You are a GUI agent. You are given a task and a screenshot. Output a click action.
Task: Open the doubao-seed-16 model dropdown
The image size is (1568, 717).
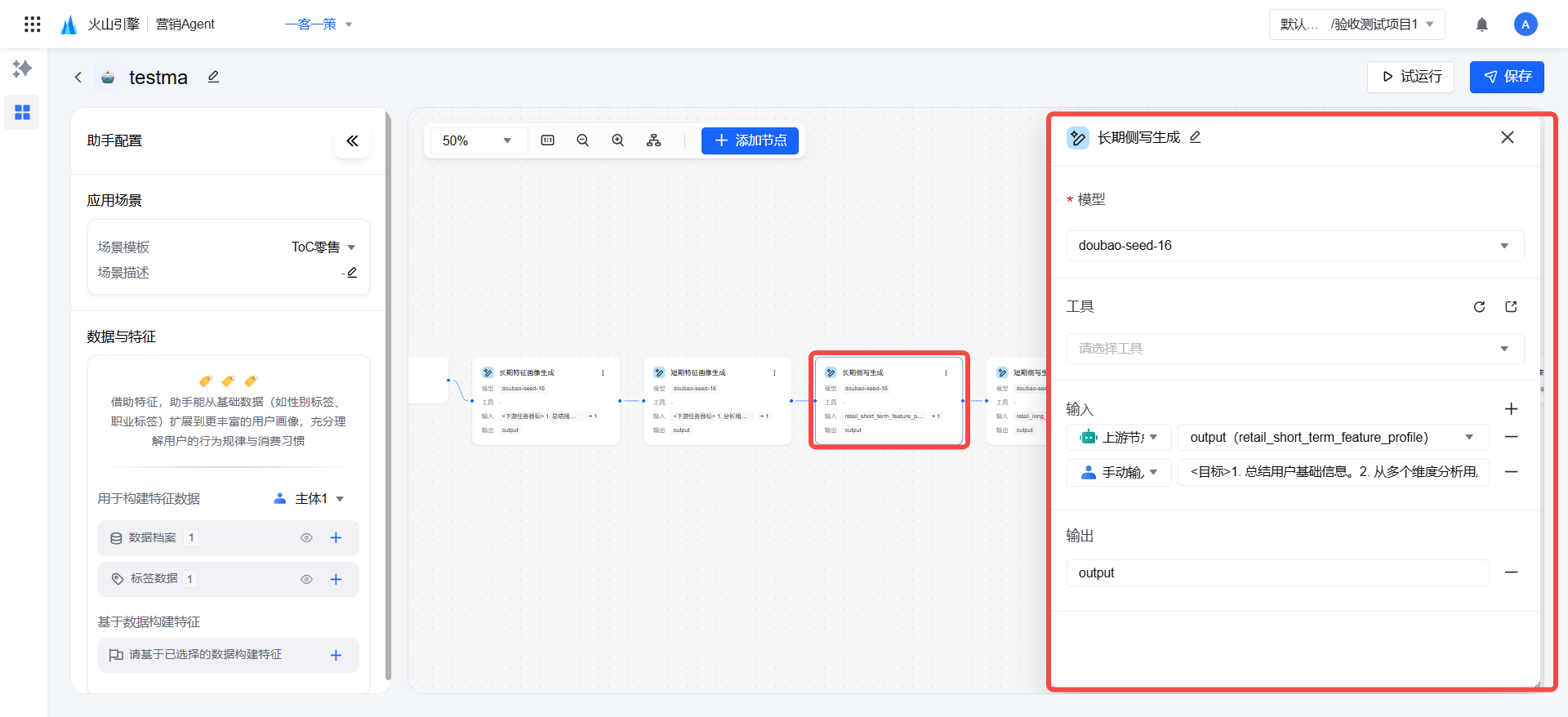(1294, 246)
